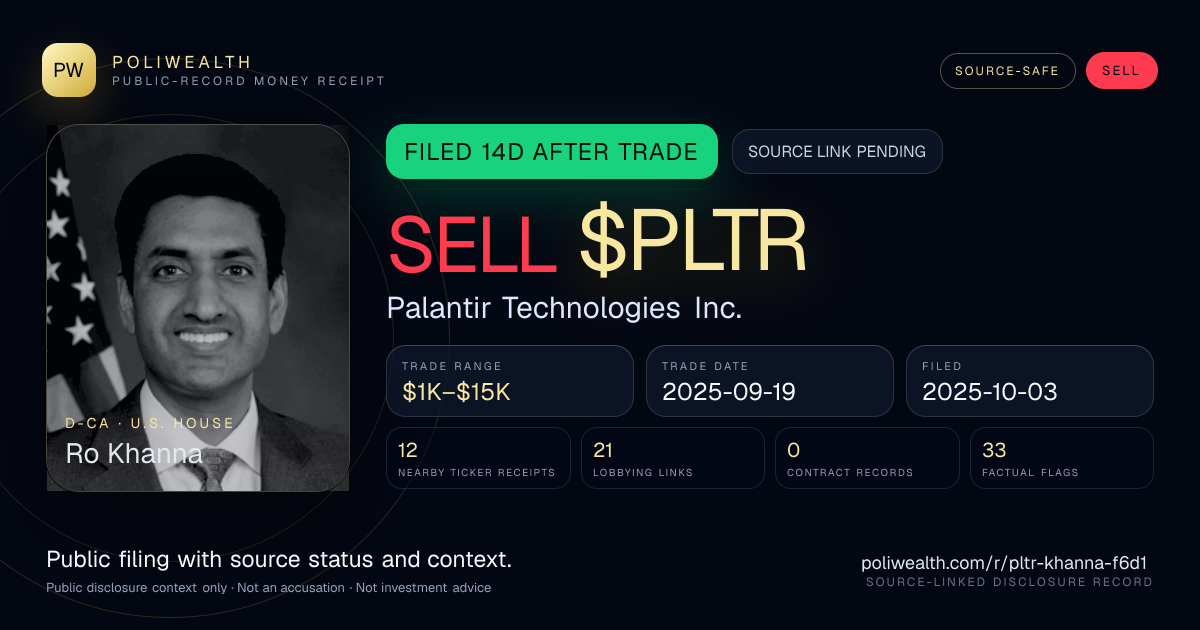The height and width of the screenshot is (630, 1200).
Task: Select Palantir Technologies Inc. company name
Action: (564, 308)
